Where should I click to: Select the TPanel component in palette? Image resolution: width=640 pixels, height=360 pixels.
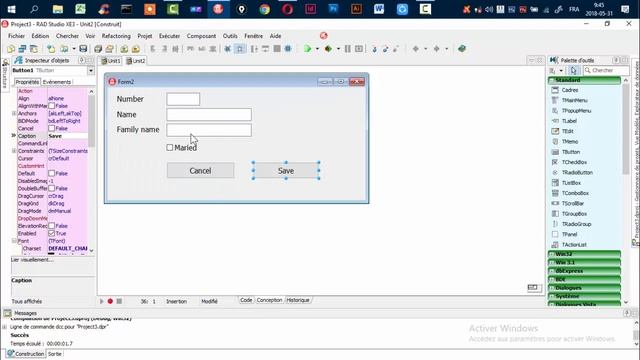pyautogui.click(x=569, y=234)
